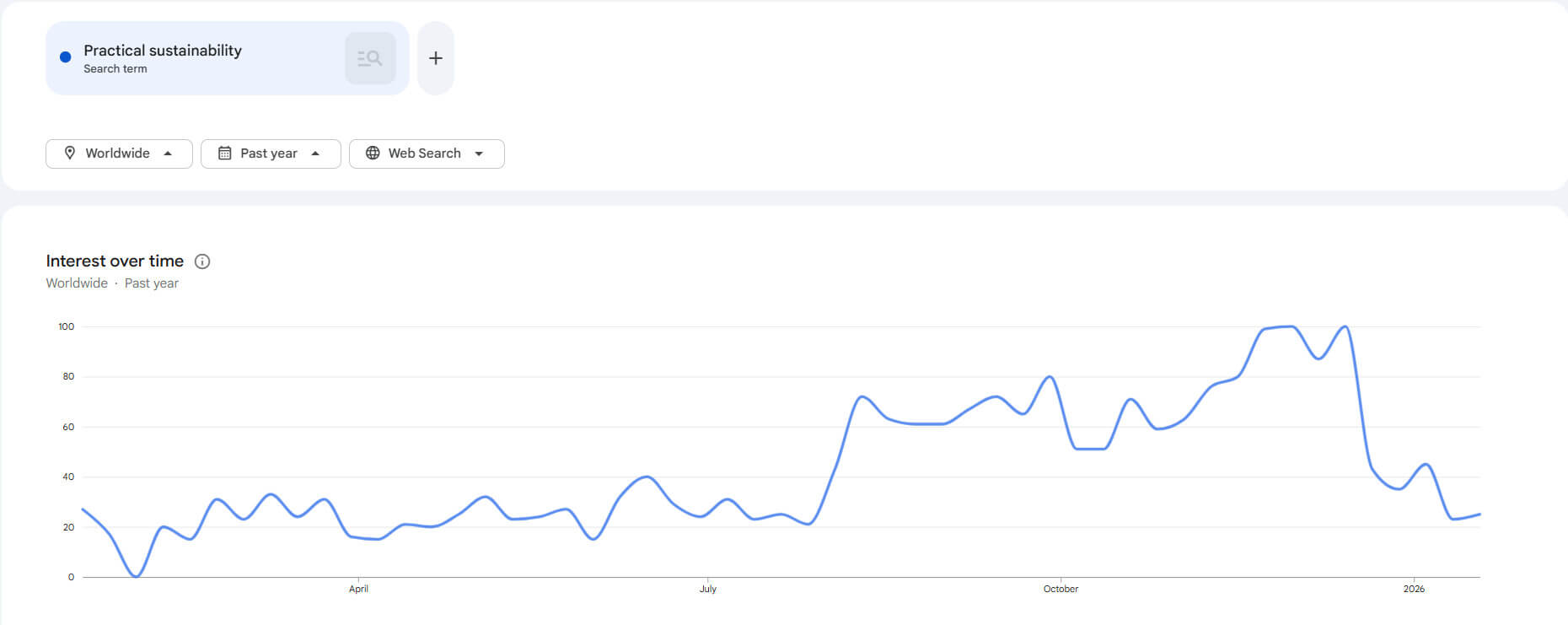Click the Past year label text
1568x625 pixels.
pyautogui.click(x=269, y=153)
